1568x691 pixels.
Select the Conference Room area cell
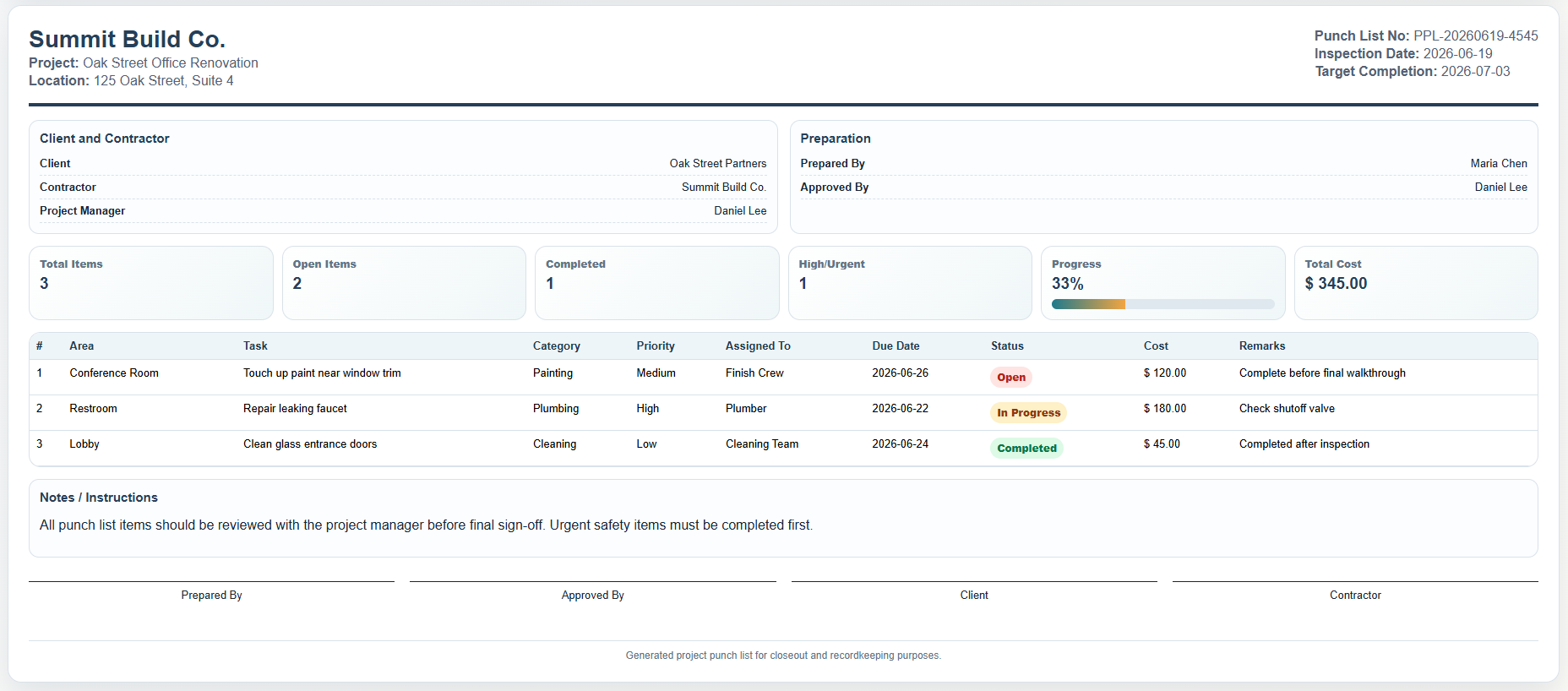114,373
